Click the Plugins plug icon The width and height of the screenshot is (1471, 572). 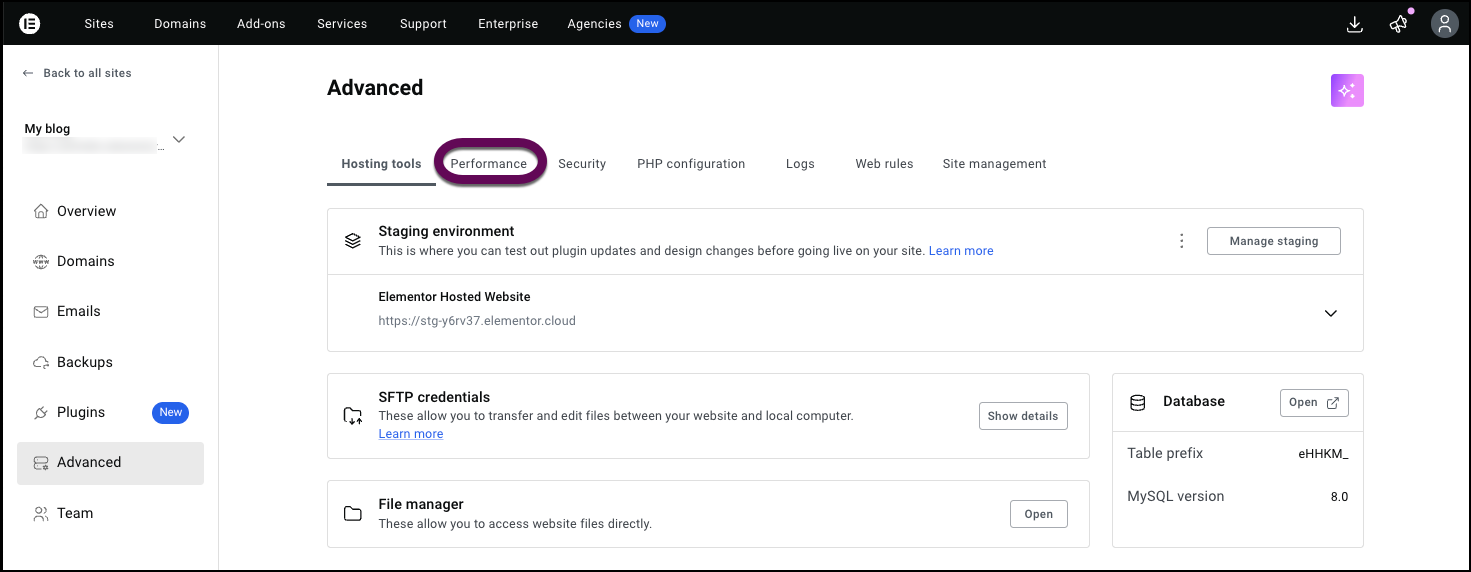(x=41, y=412)
